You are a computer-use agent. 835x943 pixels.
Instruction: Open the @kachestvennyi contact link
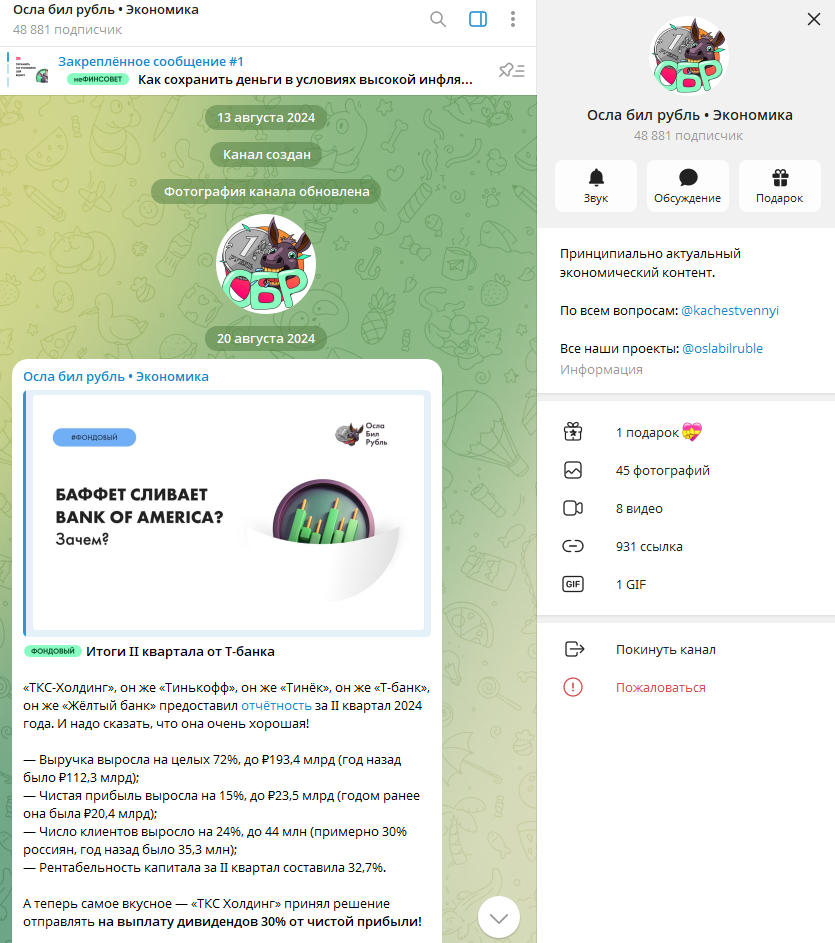(730, 310)
